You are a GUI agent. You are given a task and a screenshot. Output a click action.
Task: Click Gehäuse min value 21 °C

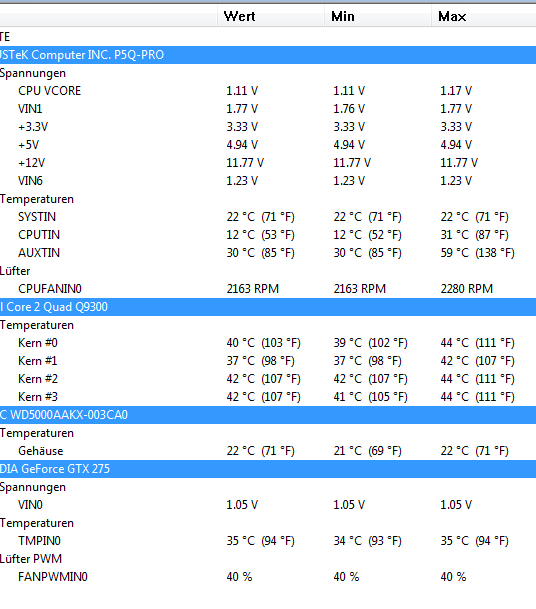tap(367, 451)
